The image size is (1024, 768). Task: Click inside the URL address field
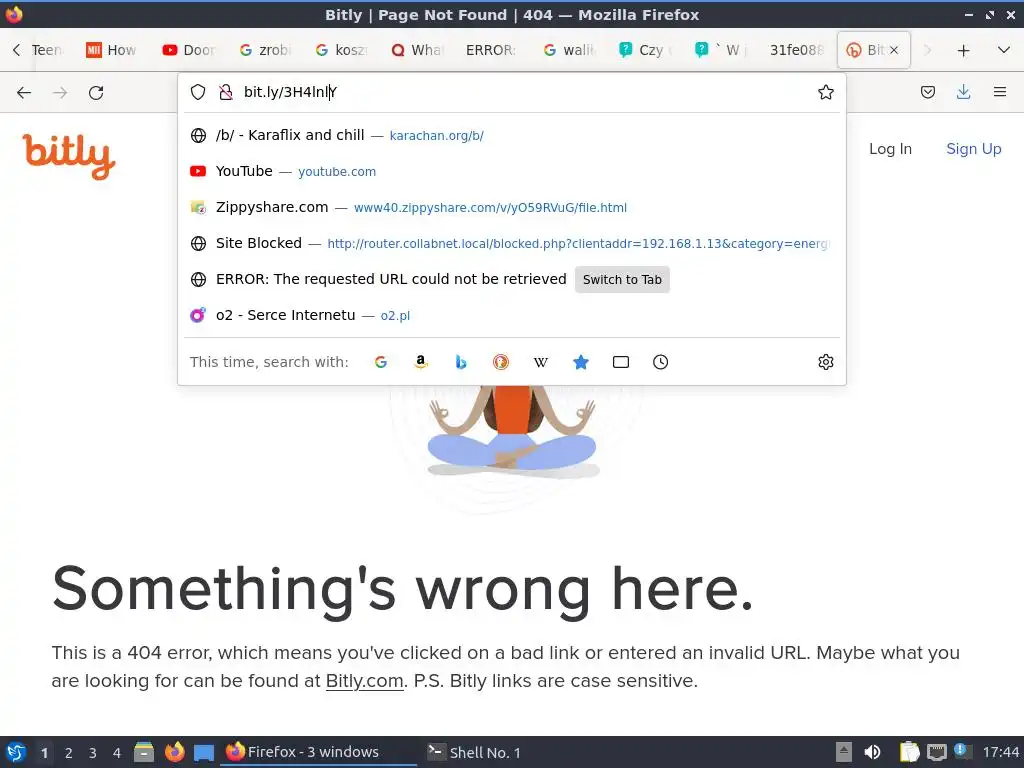522,92
